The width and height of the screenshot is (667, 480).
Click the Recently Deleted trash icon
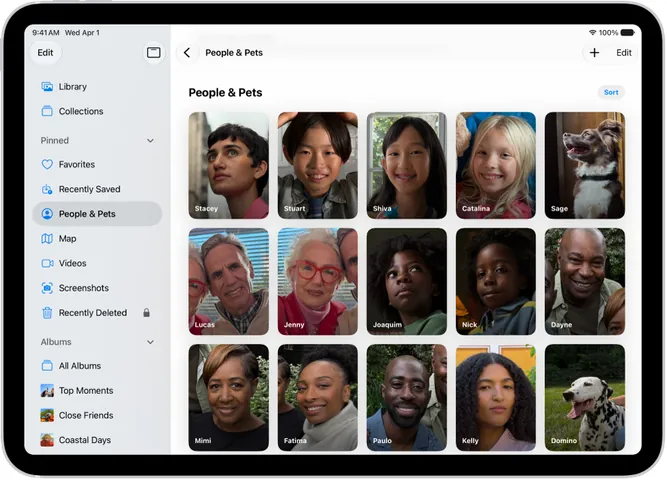tap(47, 313)
